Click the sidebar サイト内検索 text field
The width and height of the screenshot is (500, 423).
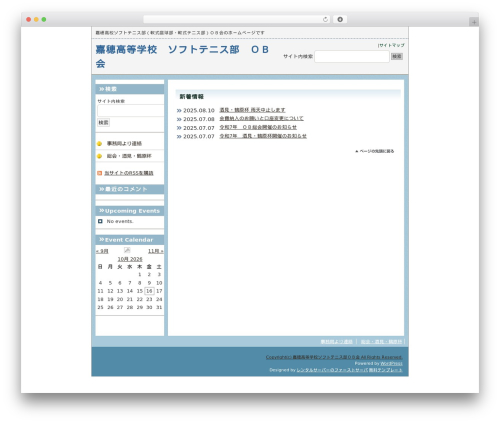coord(130,111)
